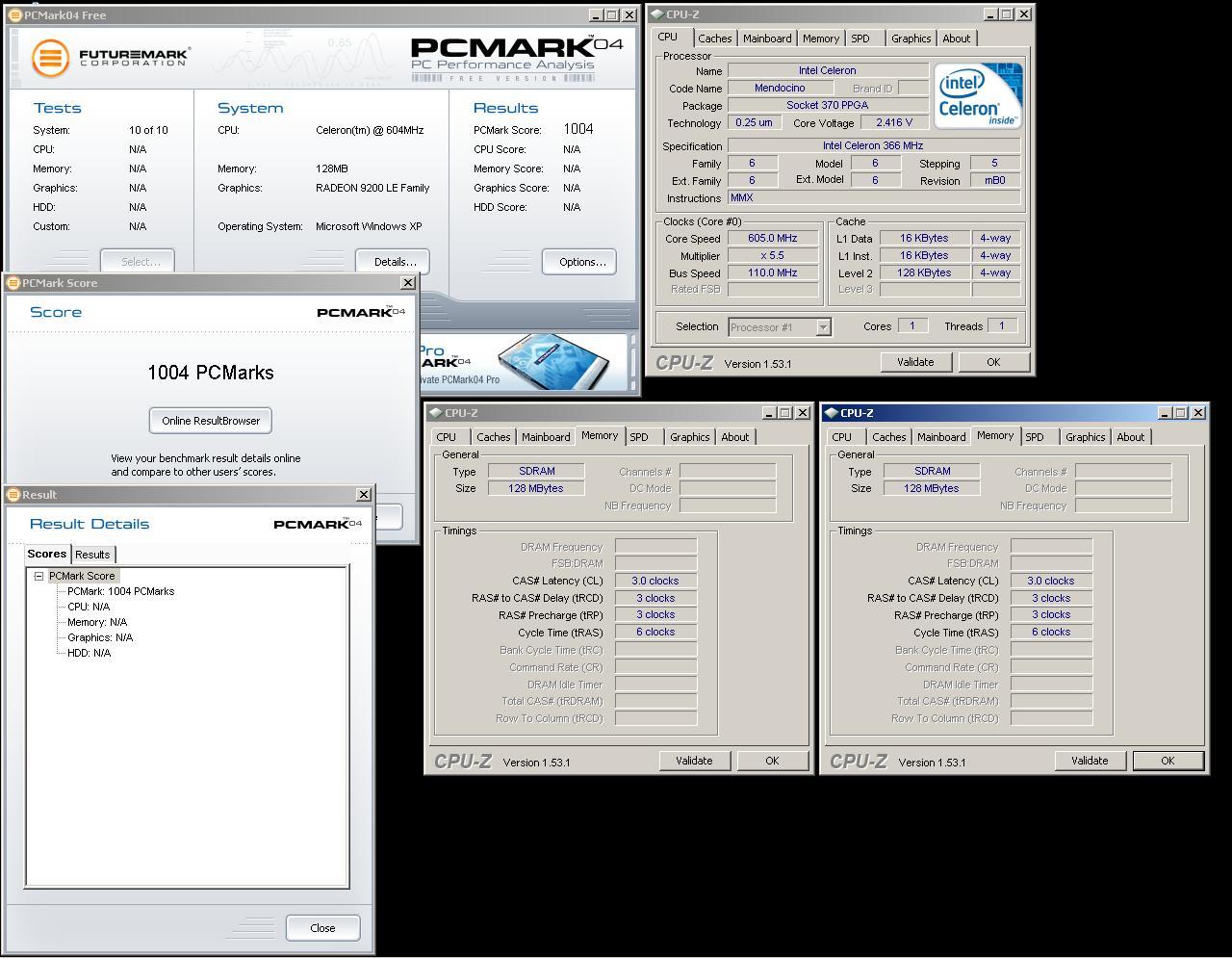This screenshot has width=1232, height=958.
Task: Minimize the PCMark04 Free window
Action: point(595,15)
